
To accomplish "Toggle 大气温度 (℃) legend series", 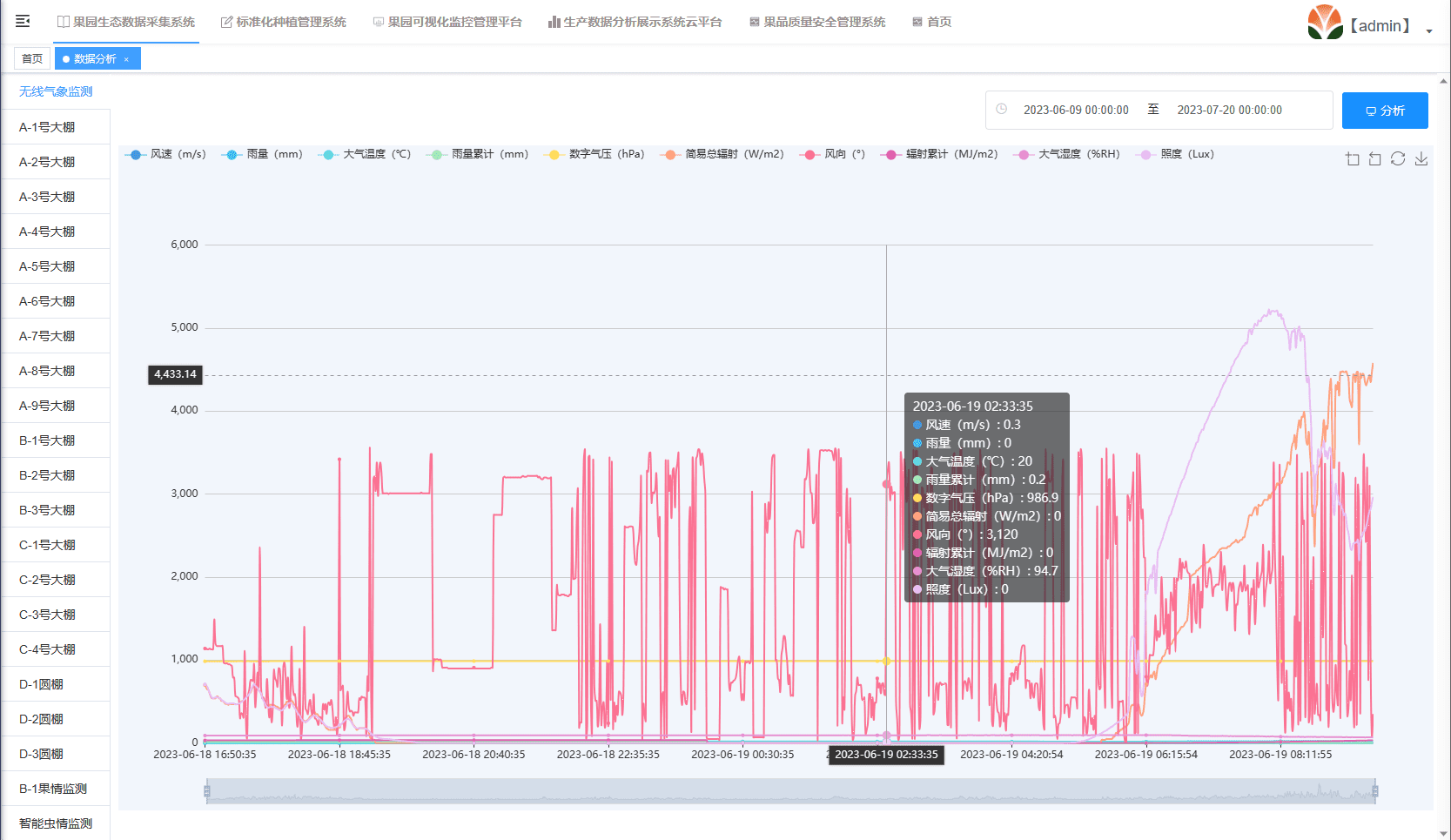I will click(365, 154).
